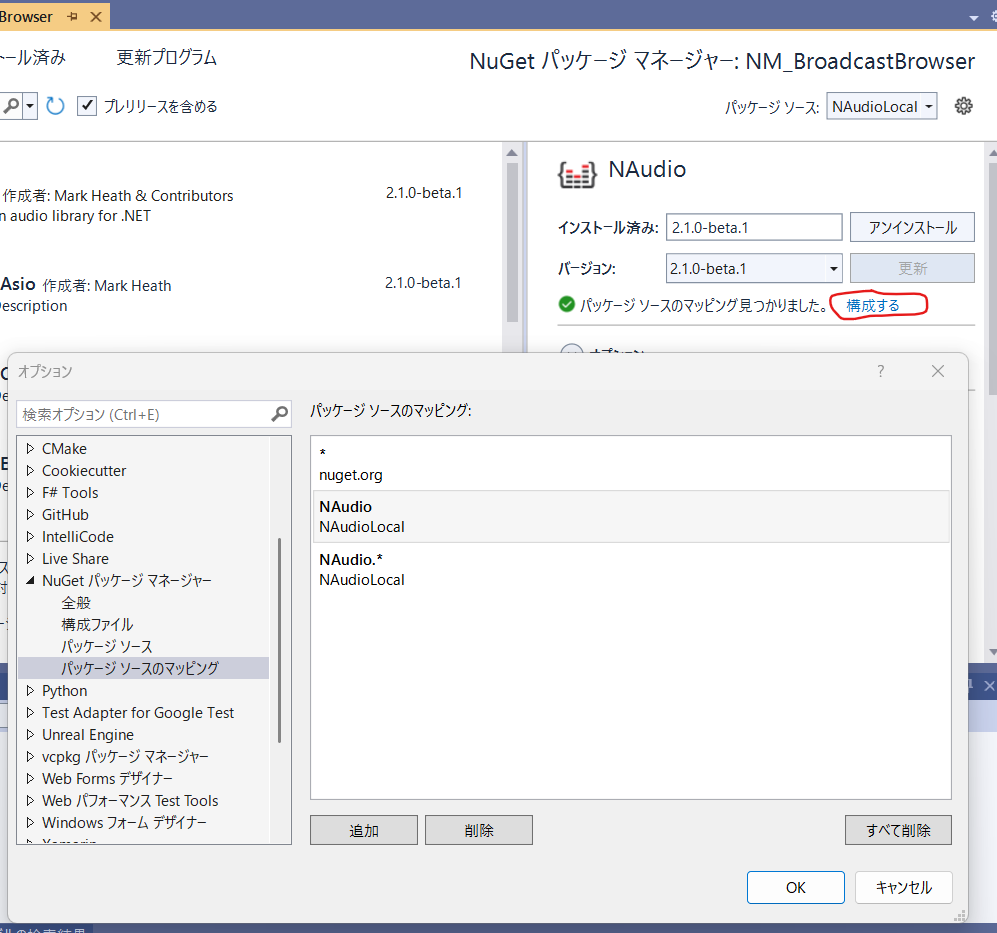Close the Browser document tab
The width and height of the screenshot is (997, 933).
(x=96, y=17)
